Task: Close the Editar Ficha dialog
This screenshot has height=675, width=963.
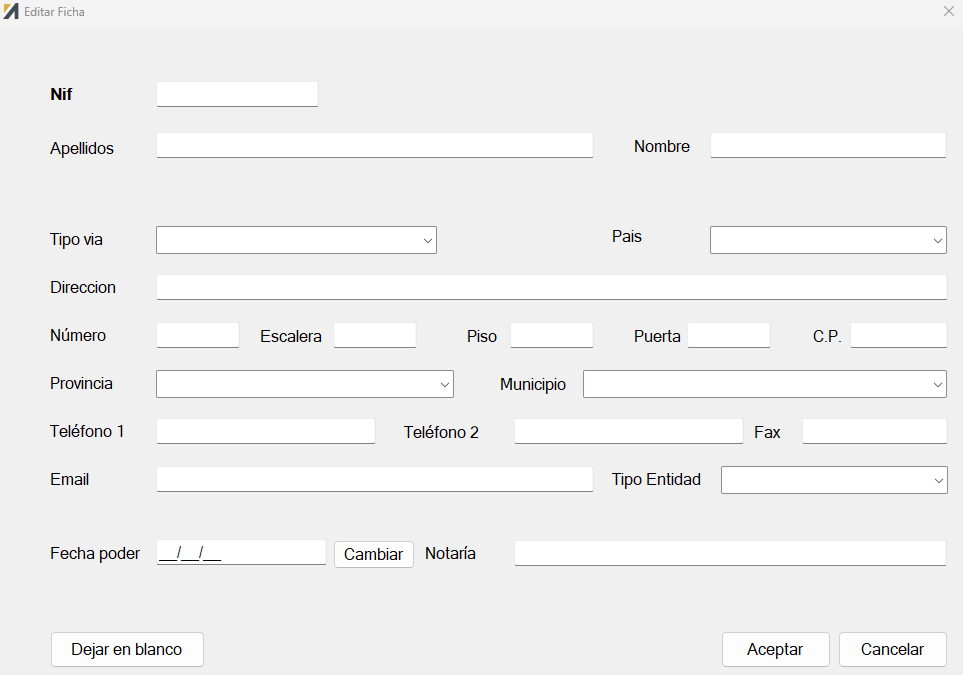Action: (x=948, y=11)
